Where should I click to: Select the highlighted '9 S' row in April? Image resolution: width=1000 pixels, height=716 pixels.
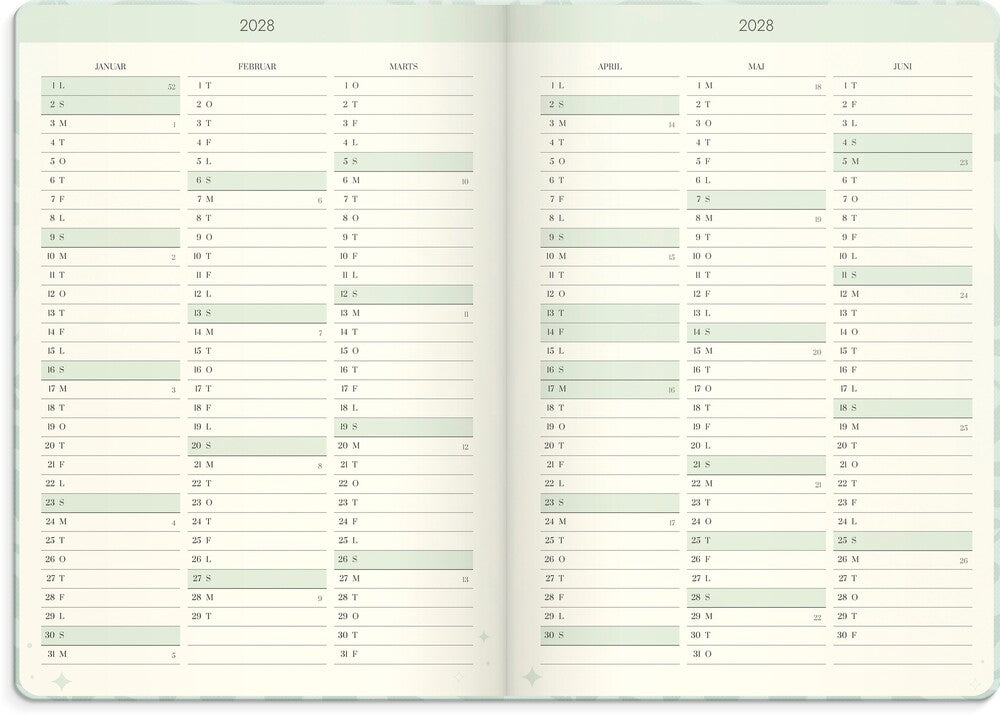point(610,238)
